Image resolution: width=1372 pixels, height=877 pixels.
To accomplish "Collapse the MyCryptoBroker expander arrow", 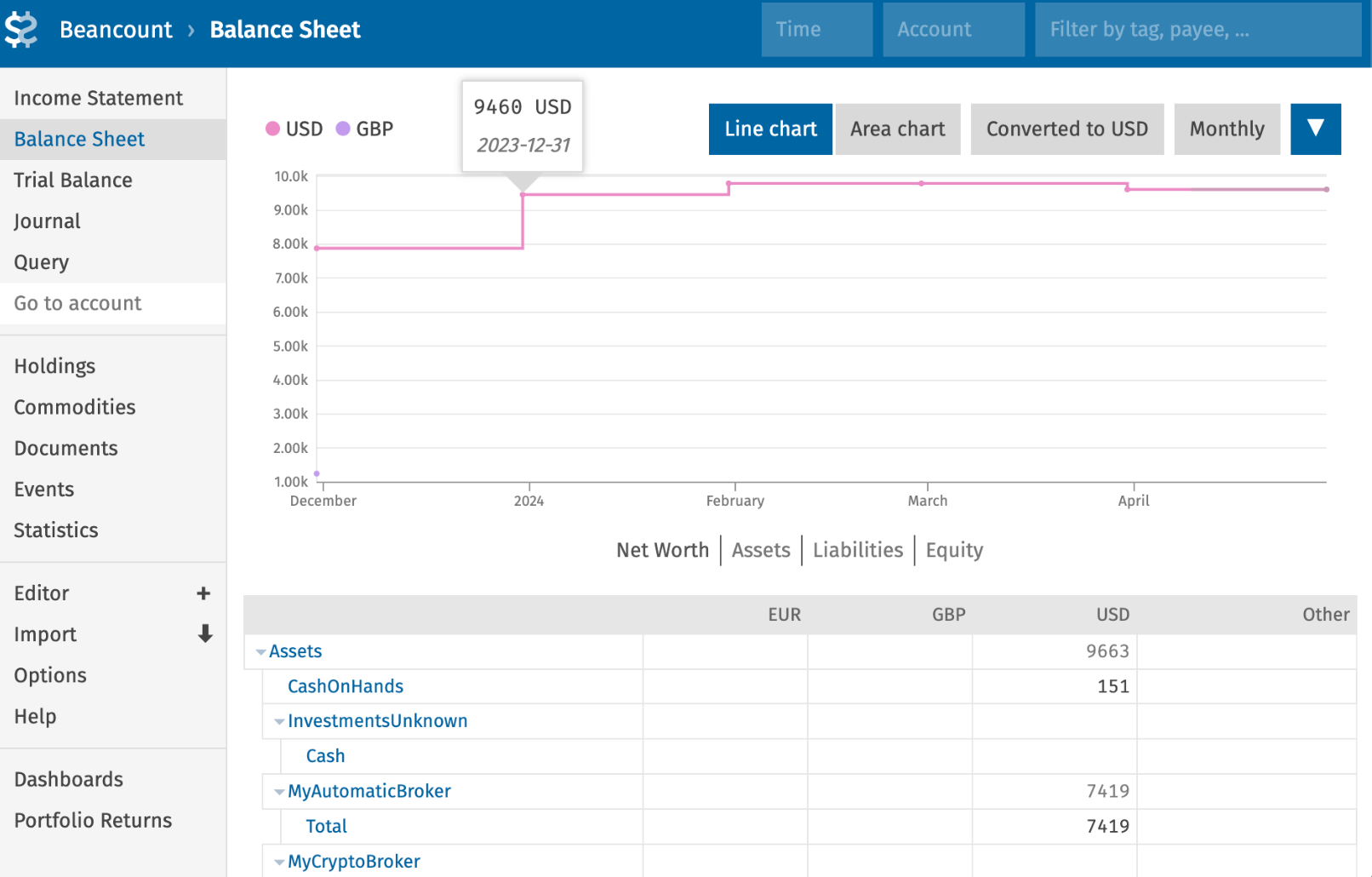I will (x=279, y=863).
